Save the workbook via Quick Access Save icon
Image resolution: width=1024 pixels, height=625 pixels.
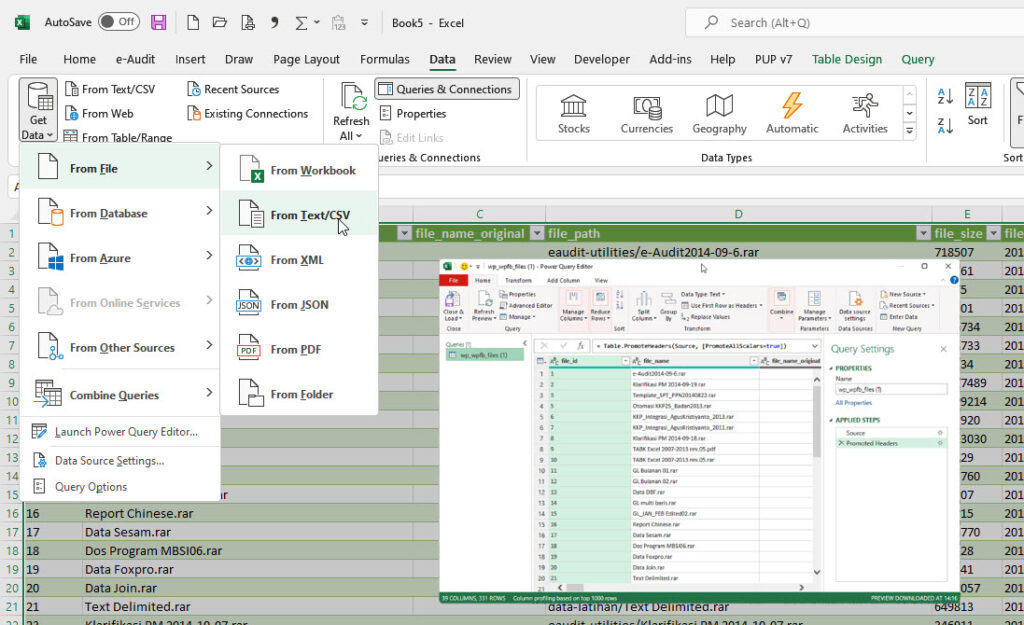[x=158, y=21]
